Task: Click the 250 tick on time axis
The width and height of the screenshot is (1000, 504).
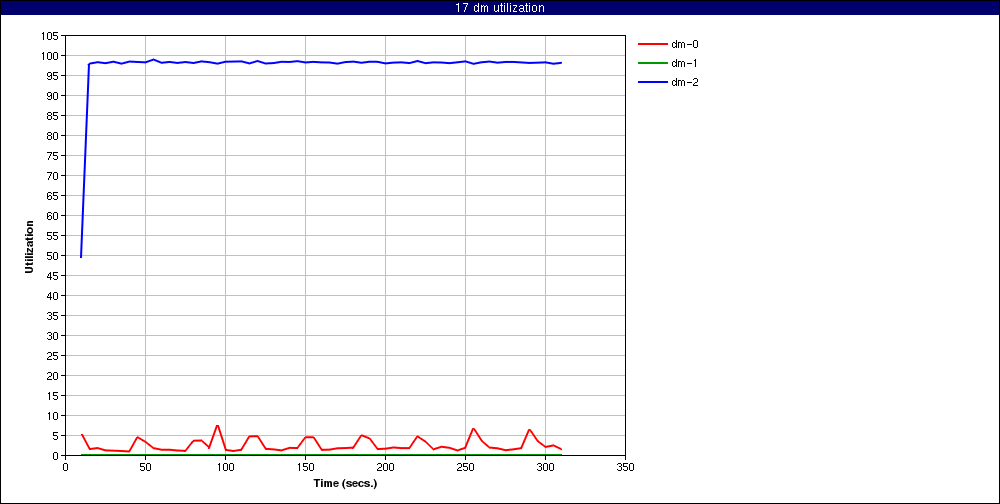Action: 465,467
